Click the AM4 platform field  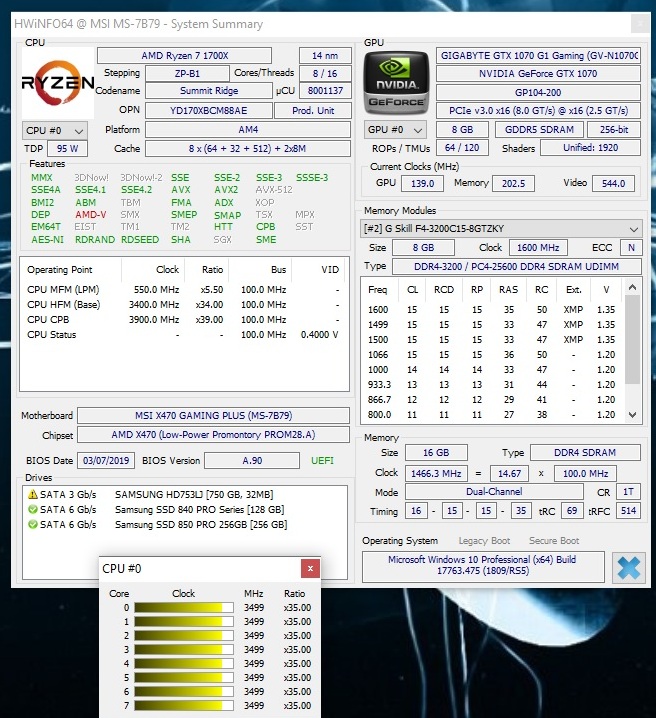248,130
